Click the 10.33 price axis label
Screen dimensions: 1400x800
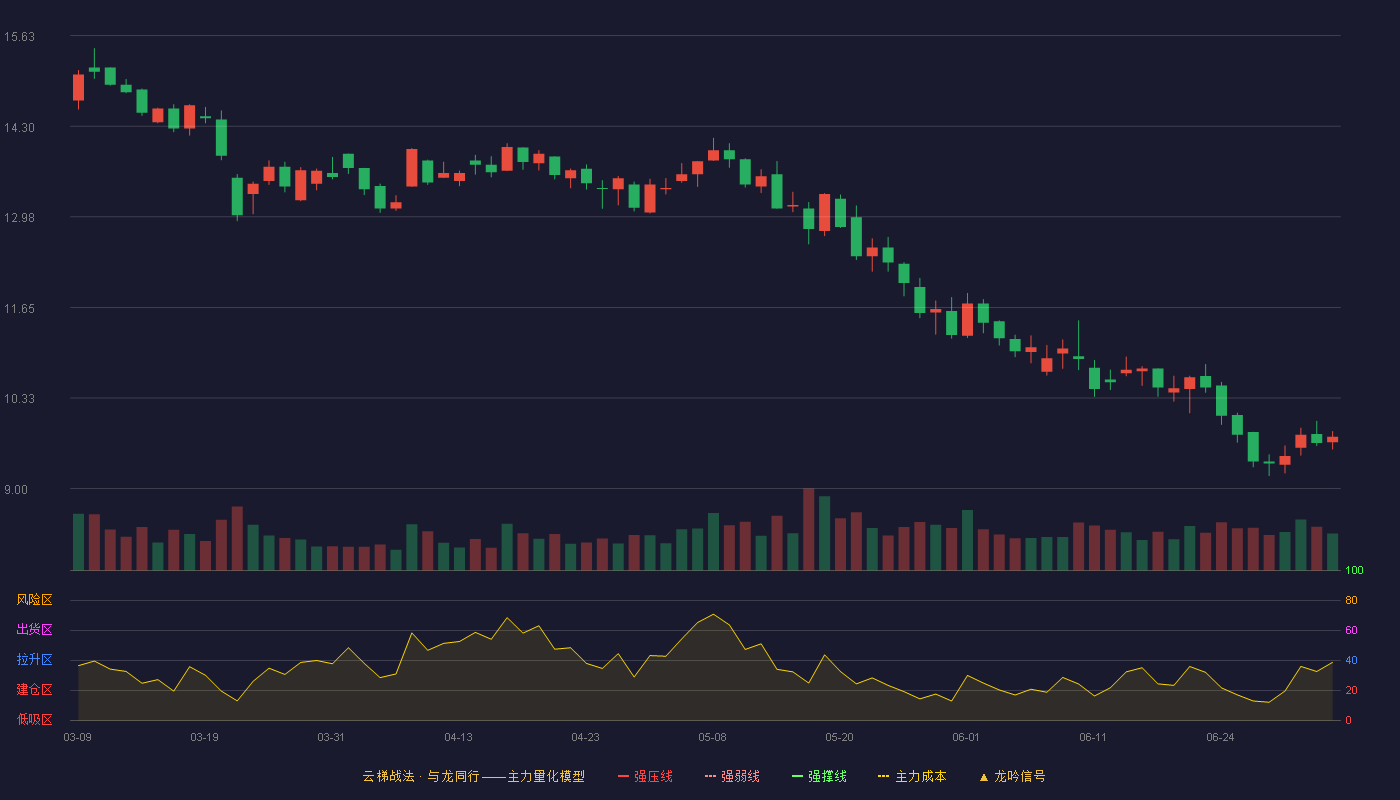click(19, 399)
